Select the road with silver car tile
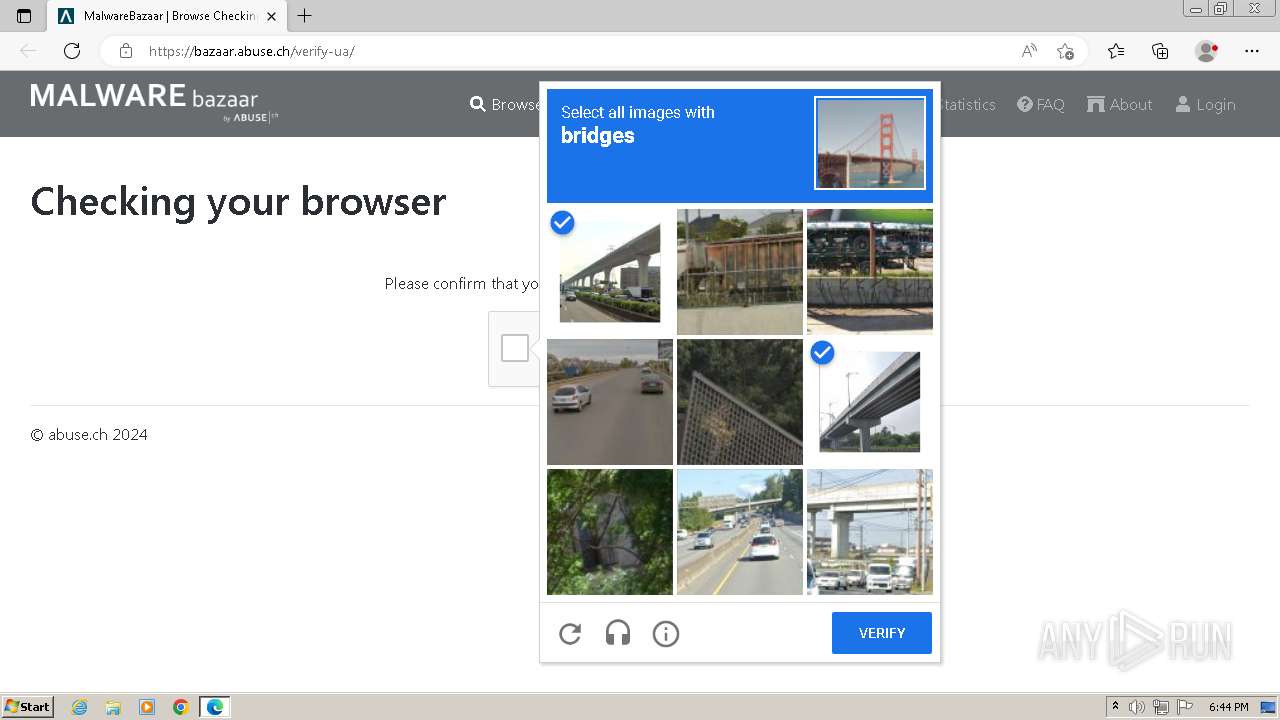The image size is (1280, 720). coord(610,402)
